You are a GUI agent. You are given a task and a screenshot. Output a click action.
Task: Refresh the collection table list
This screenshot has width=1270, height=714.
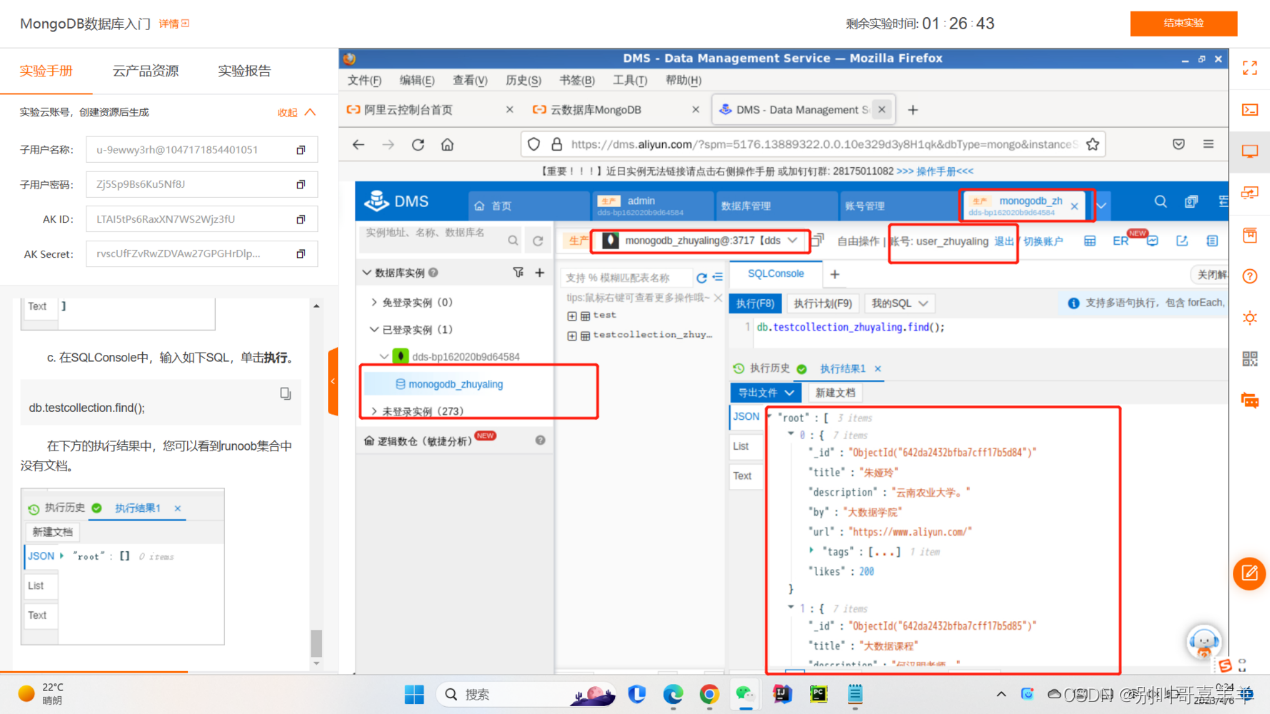701,278
